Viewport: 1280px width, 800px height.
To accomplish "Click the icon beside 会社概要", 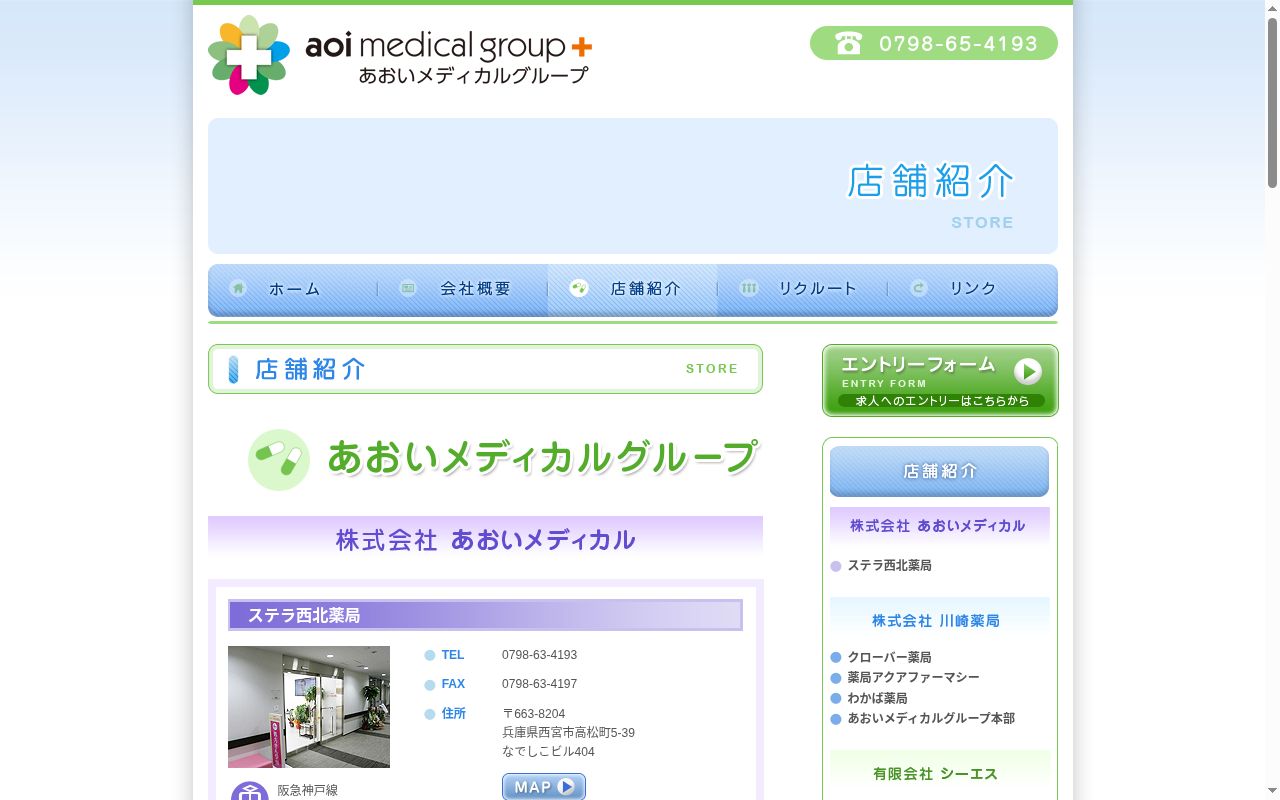I will click(x=408, y=288).
